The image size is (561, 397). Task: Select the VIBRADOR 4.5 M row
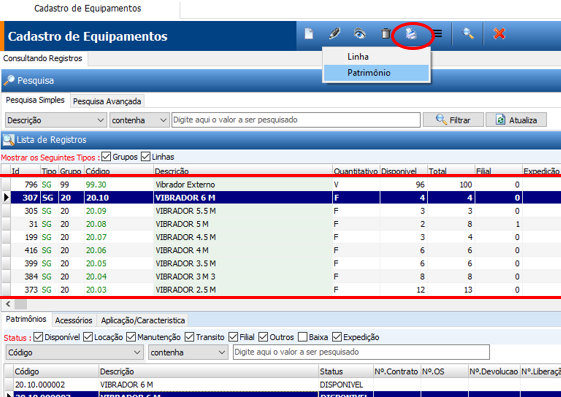coord(280,237)
